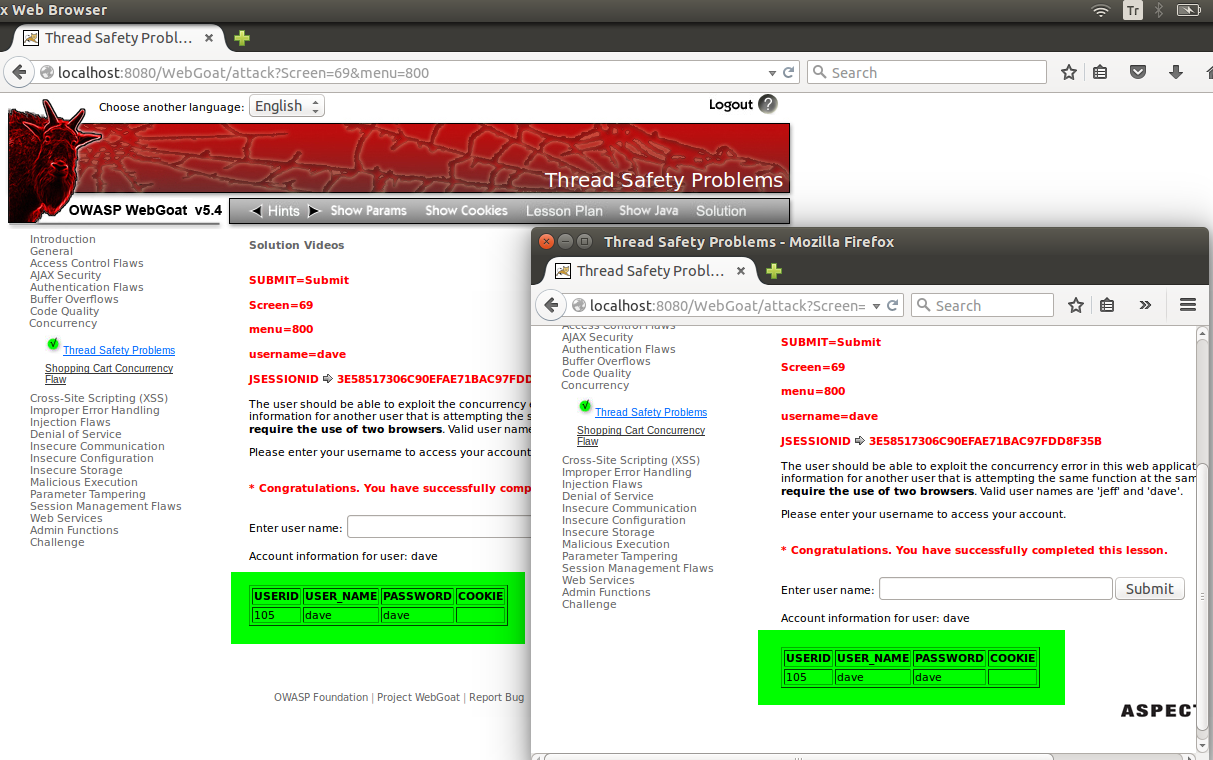Image resolution: width=1213 pixels, height=760 pixels.
Task: Click the WebGoat help question mark icon
Action: point(767,104)
